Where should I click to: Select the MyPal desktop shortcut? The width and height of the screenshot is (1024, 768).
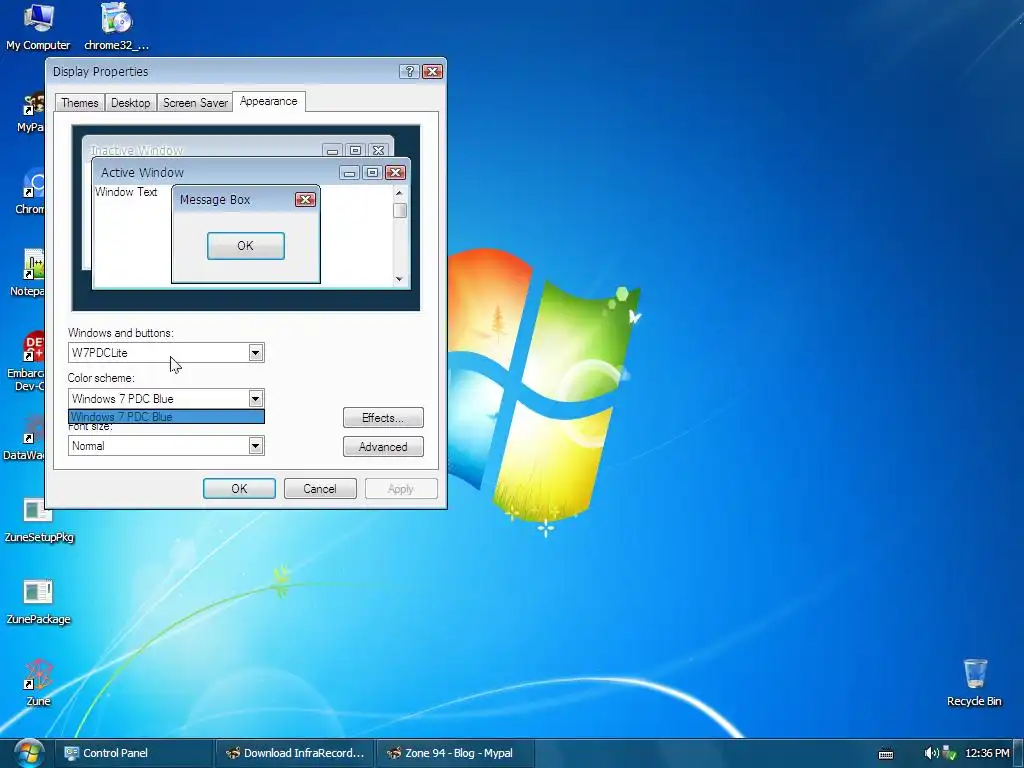tap(30, 111)
